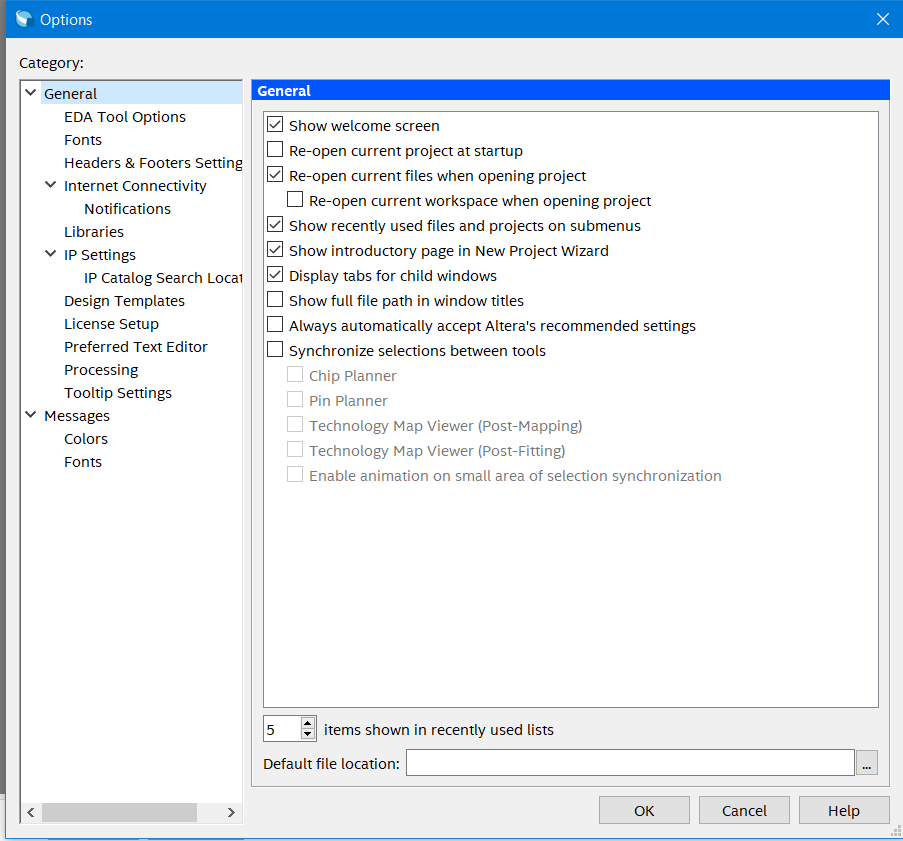Enable Synchronize selections between tools
The width and height of the screenshot is (903, 841).
coord(275,350)
